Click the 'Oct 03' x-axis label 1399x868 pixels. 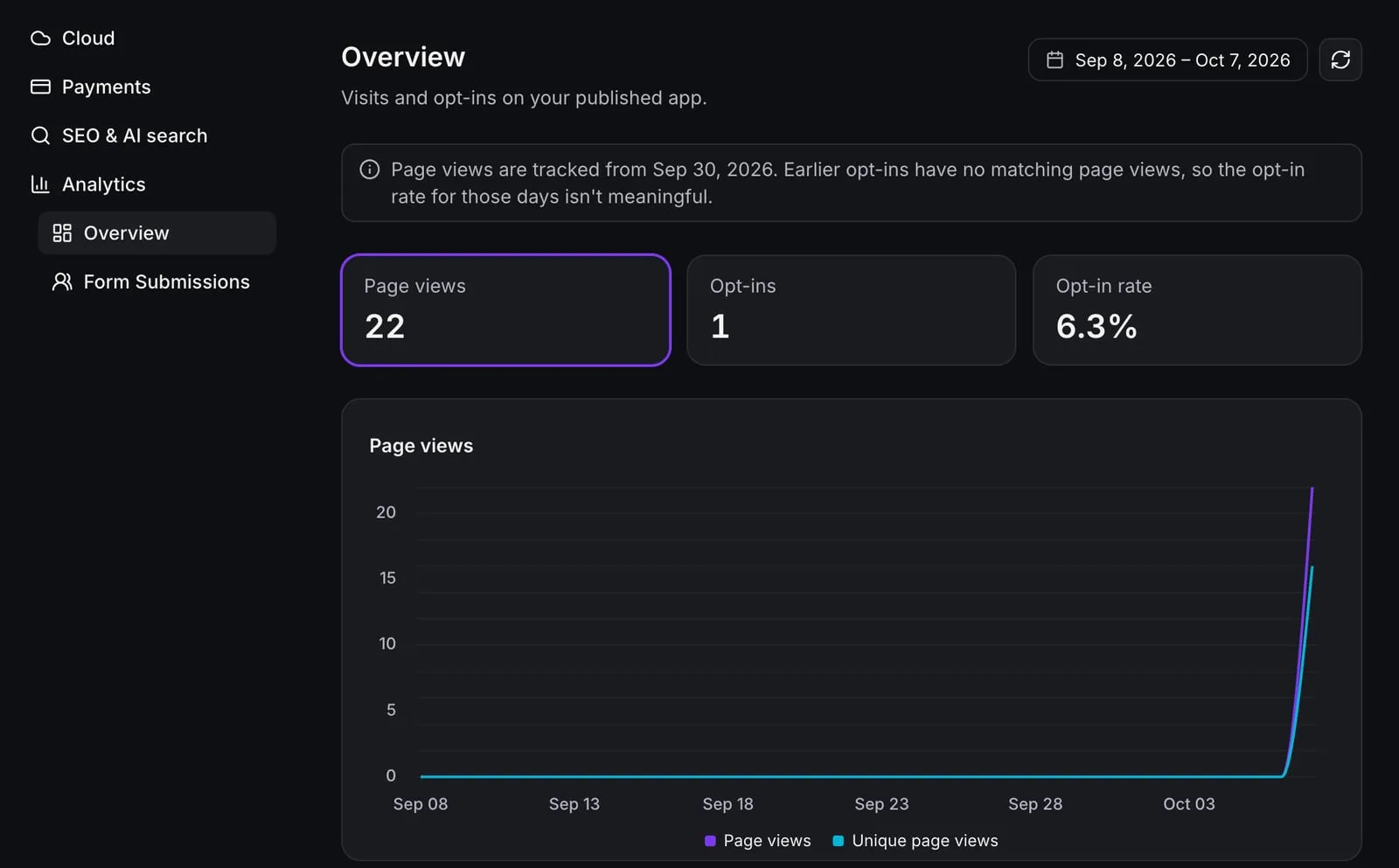click(x=1189, y=804)
